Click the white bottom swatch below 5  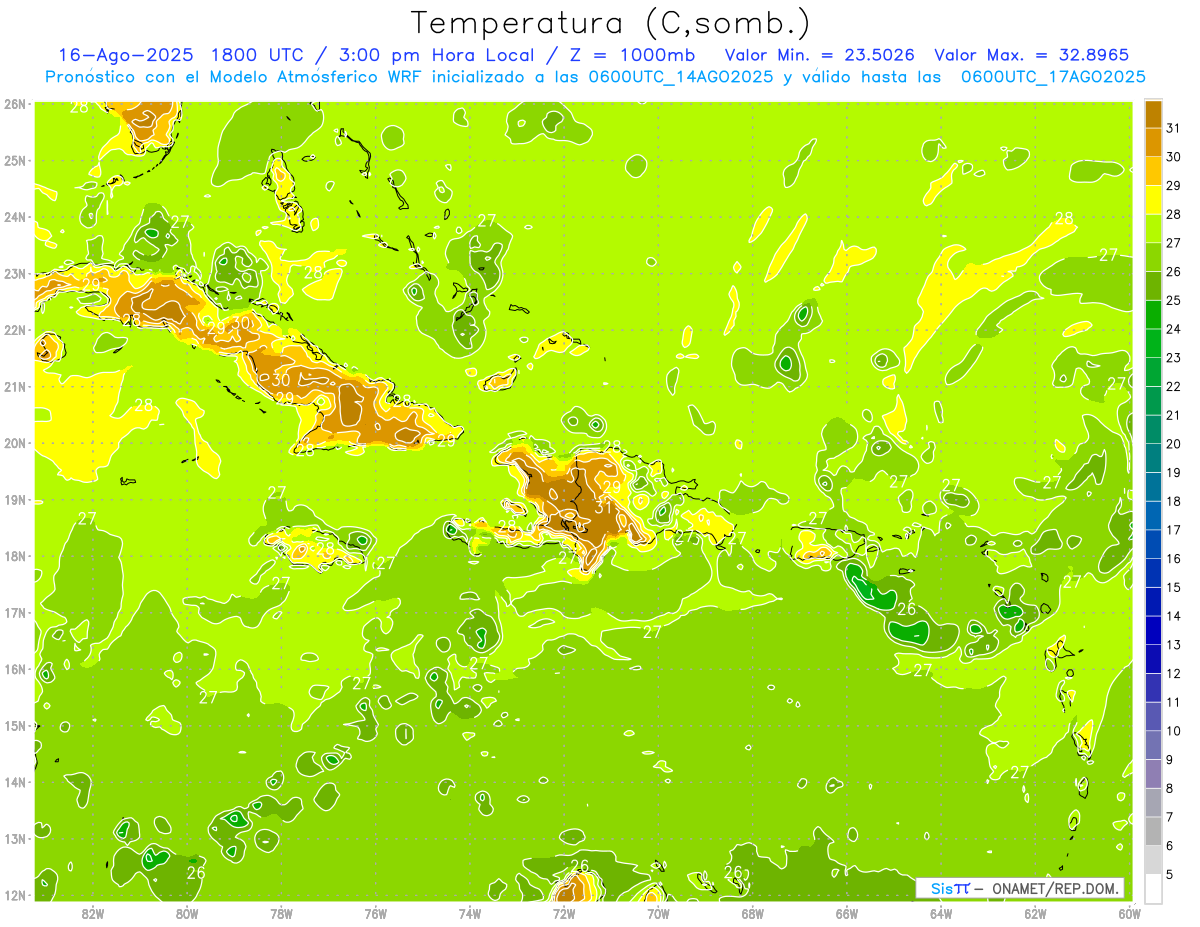1154,888
